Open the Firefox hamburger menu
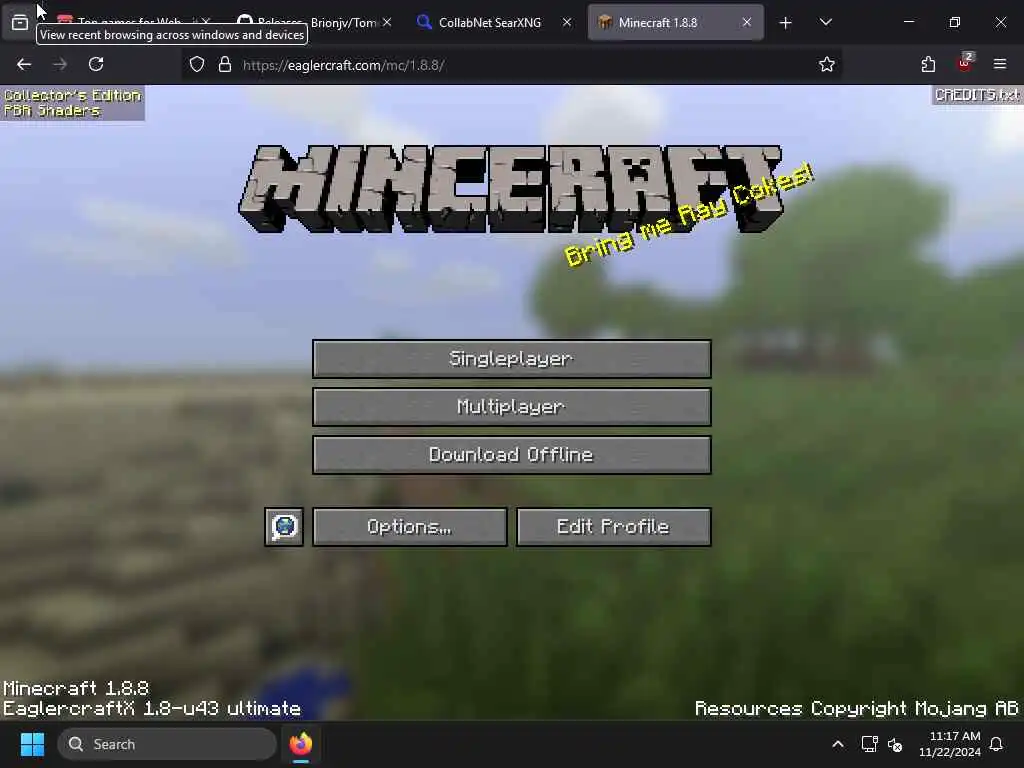Screen dimensions: 1024x768 click(x=1000, y=64)
